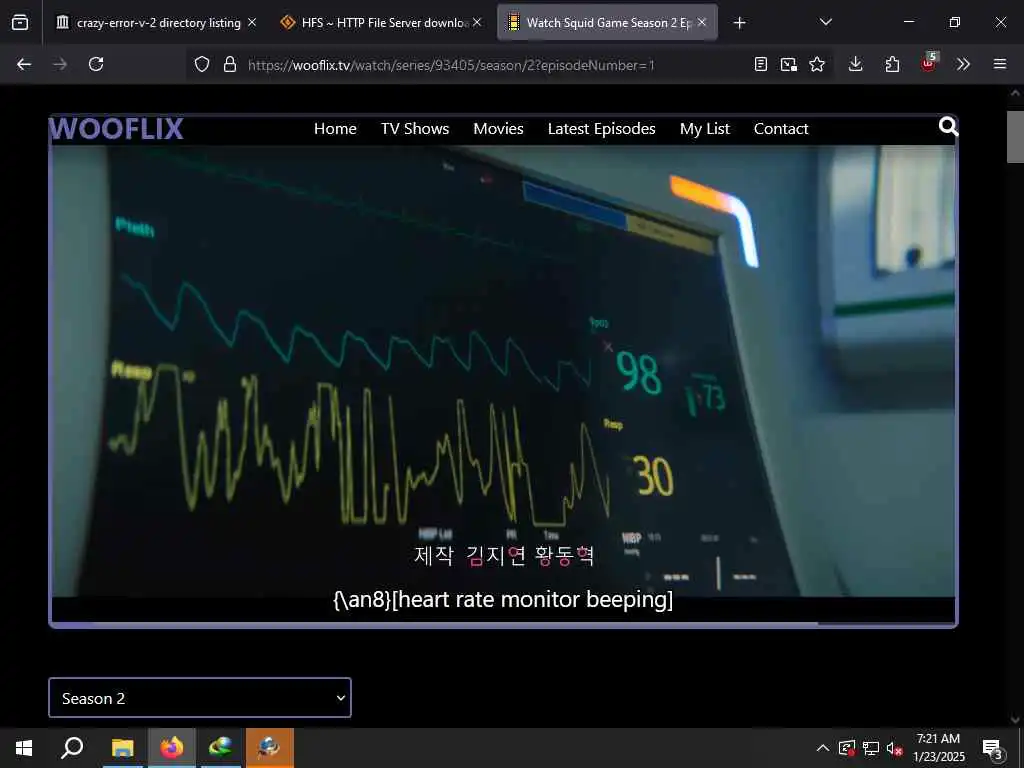Screen dimensions: 1024x768
Task: Open the highlighted orange taskbar app
Action: coord(270,748)
